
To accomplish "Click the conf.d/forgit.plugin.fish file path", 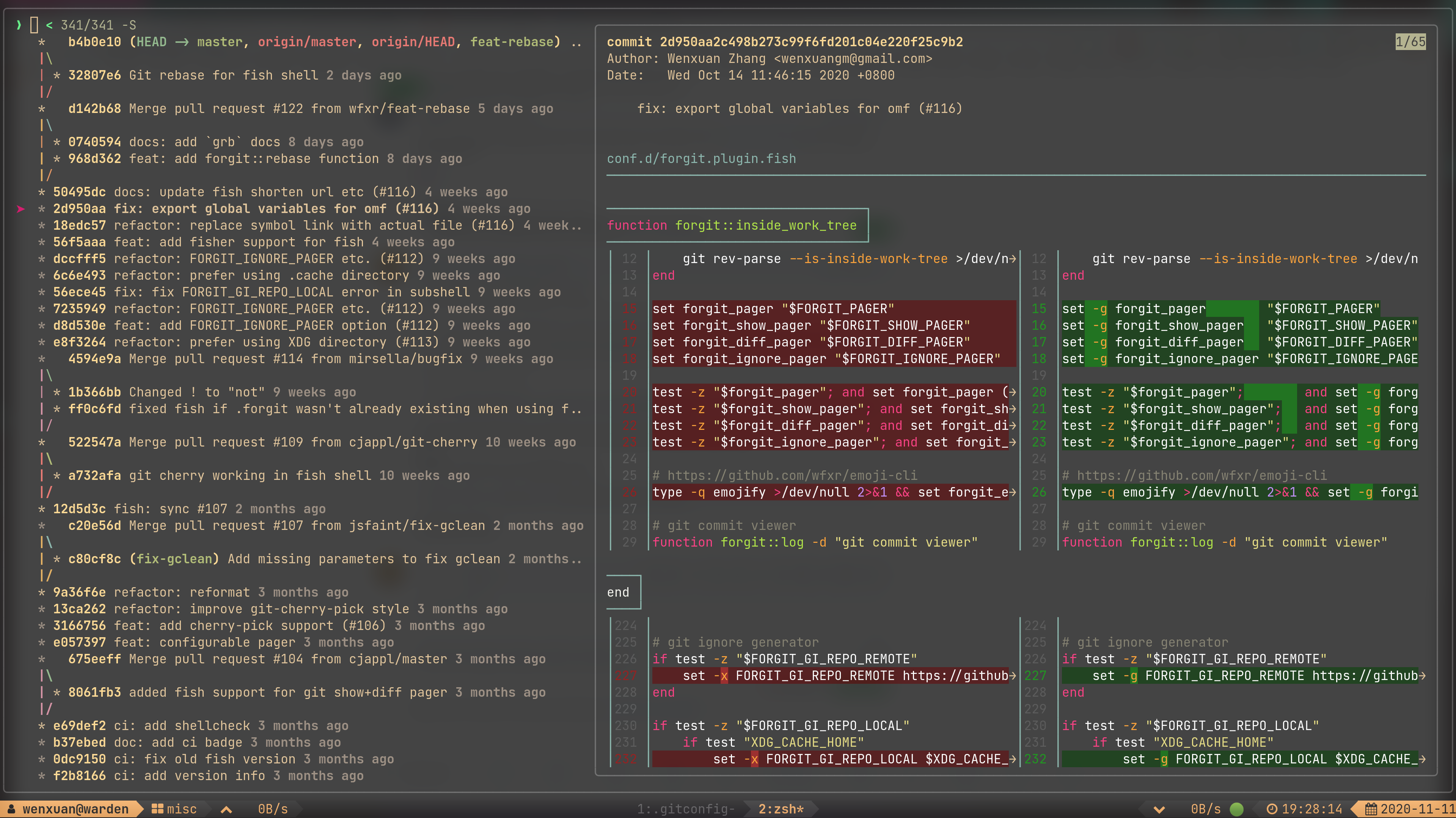I will tap(701, 159).
